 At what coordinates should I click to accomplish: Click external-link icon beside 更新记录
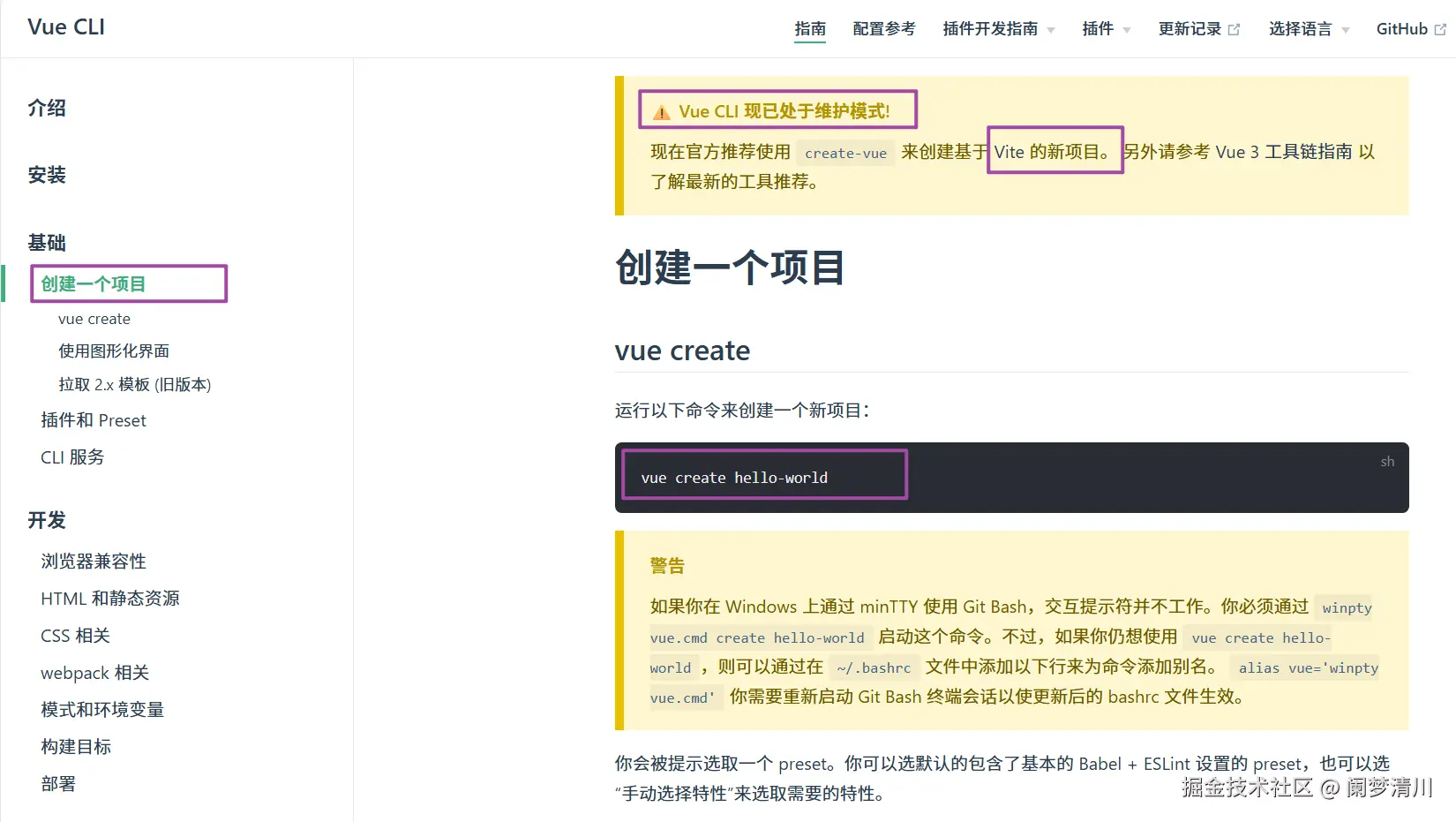1234,30
